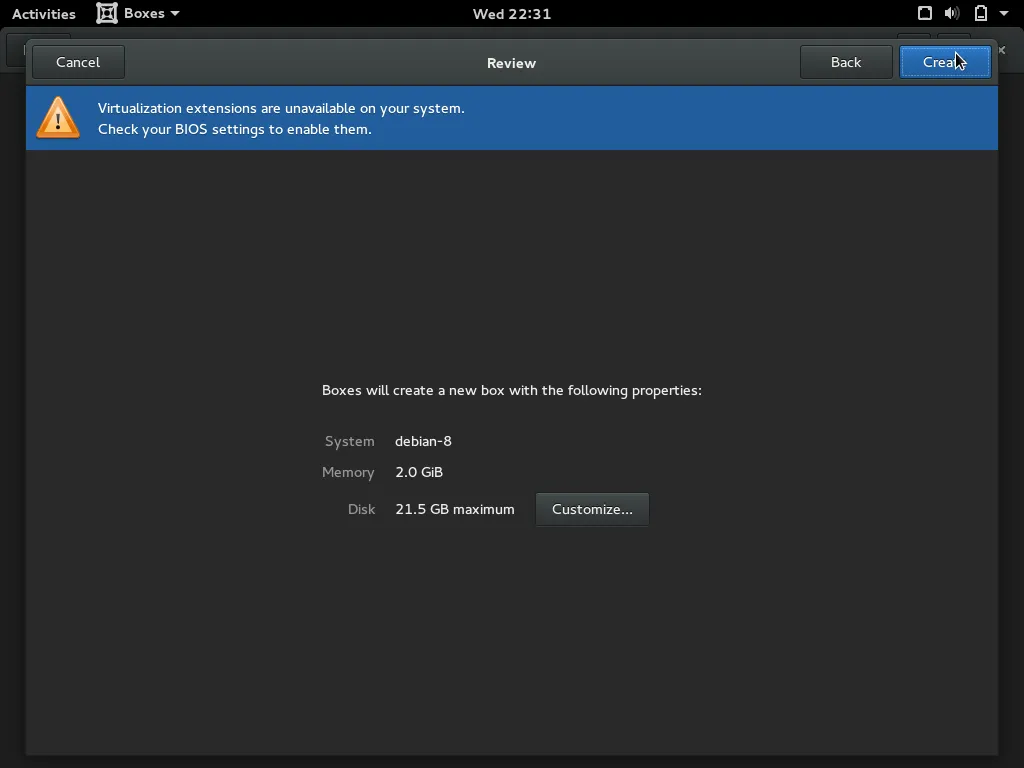Click the debian-8 system value

pos(423,441)
